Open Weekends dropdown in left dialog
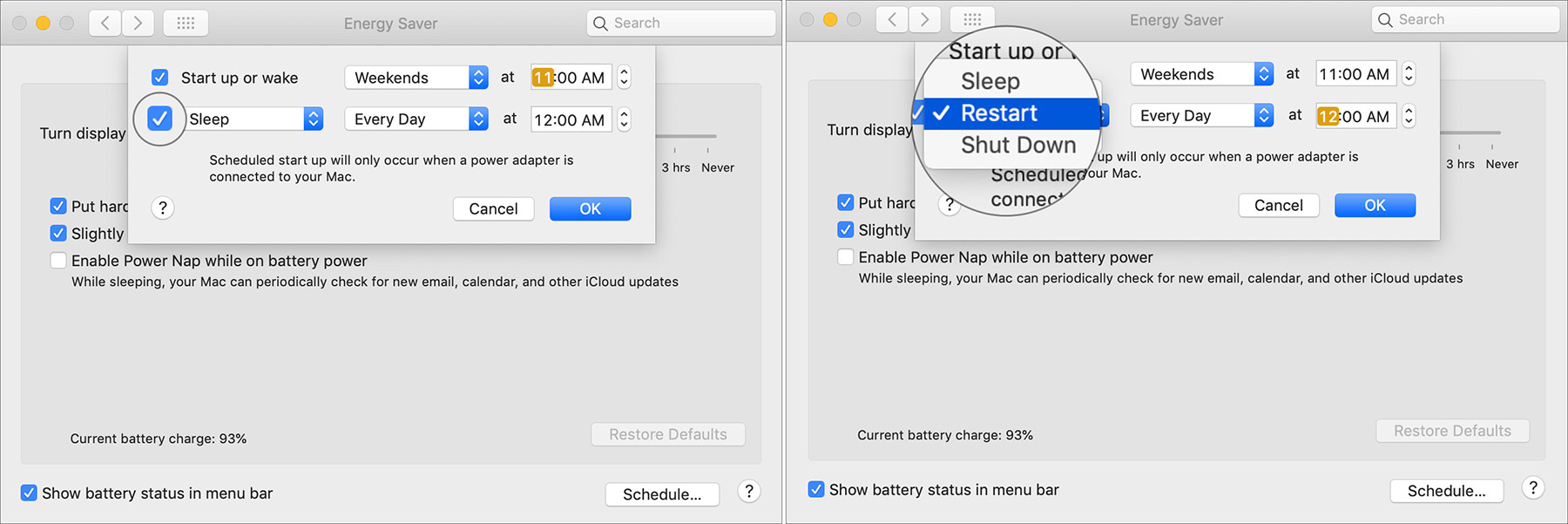 coord(416,78)
